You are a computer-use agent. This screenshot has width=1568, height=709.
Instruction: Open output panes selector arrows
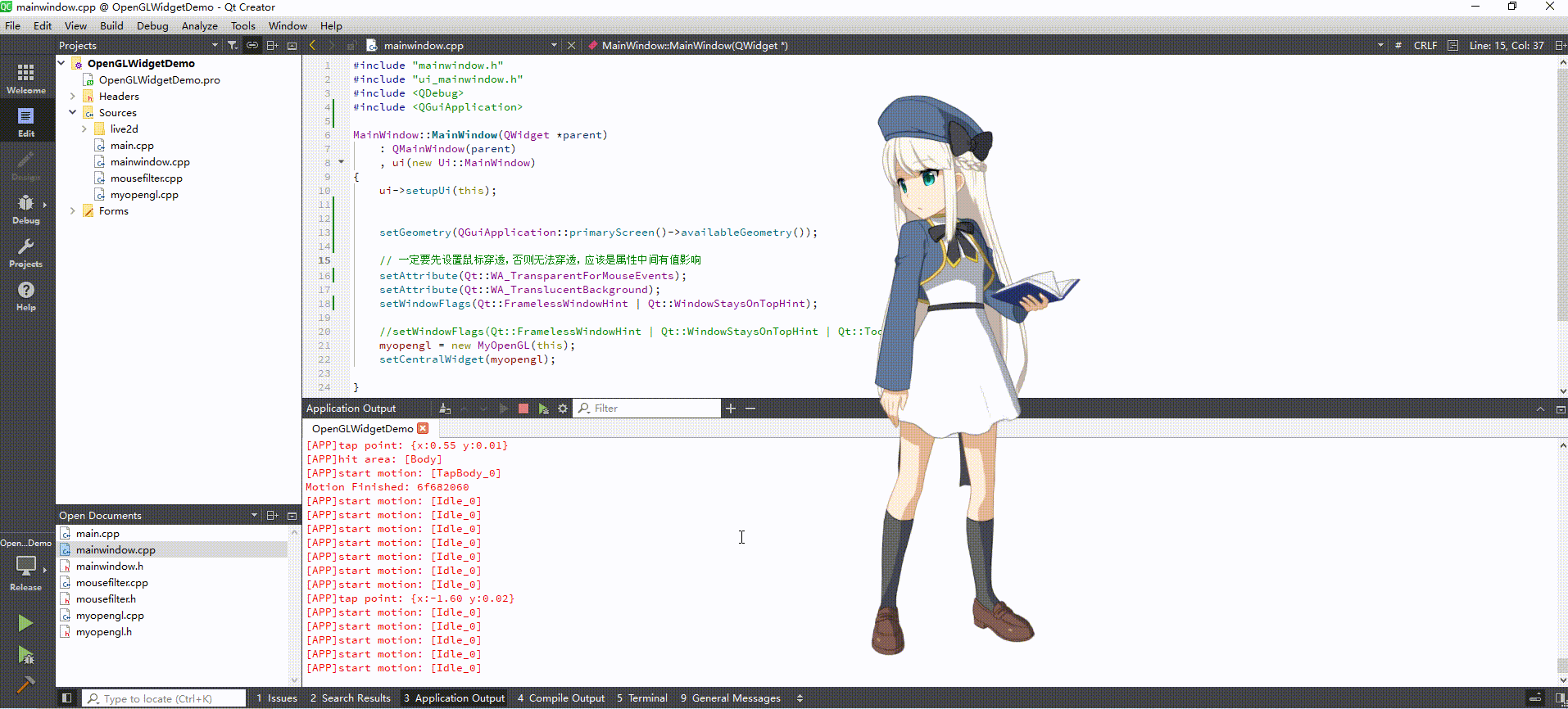(800, 698)
